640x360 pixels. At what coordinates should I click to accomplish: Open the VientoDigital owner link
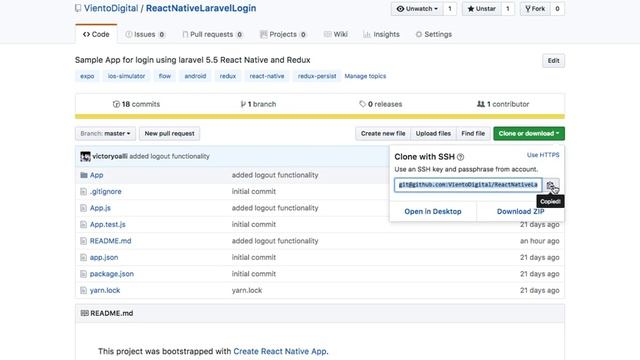tap(111, 8)
